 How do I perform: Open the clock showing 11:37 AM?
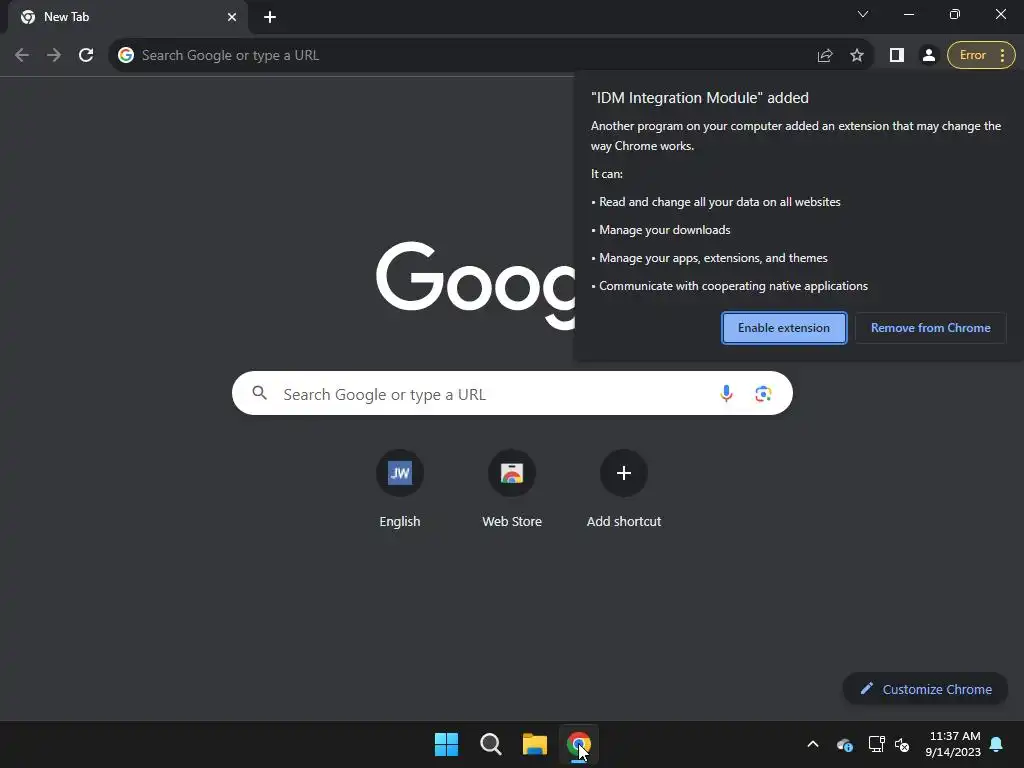pos(953,744)
